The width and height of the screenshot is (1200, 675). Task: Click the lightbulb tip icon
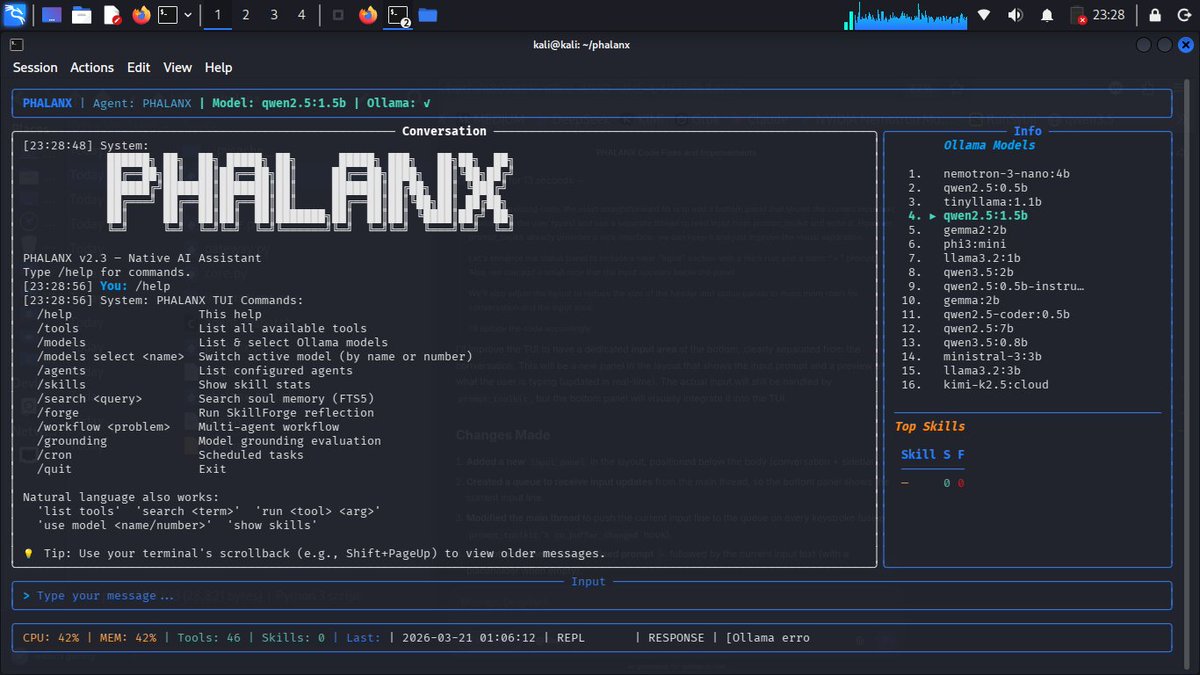pos(28,553)
